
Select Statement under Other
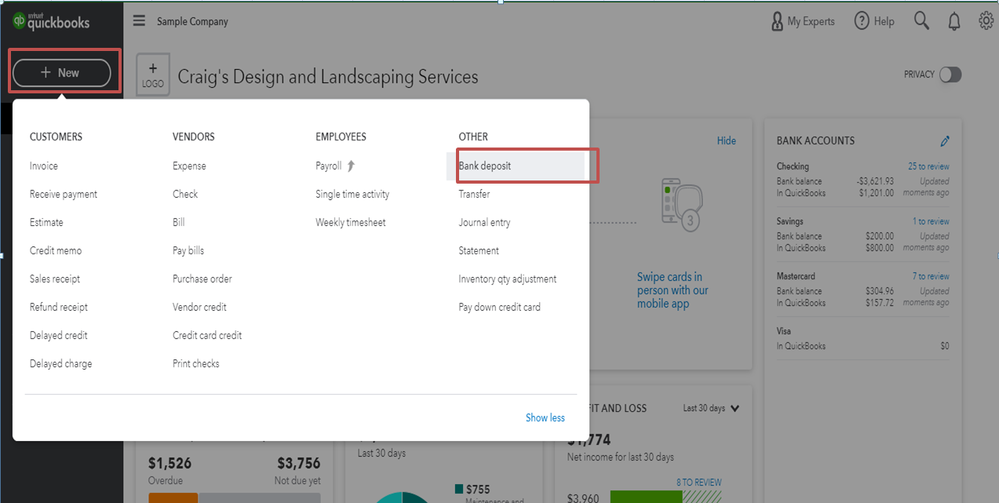tap(478, 251)
